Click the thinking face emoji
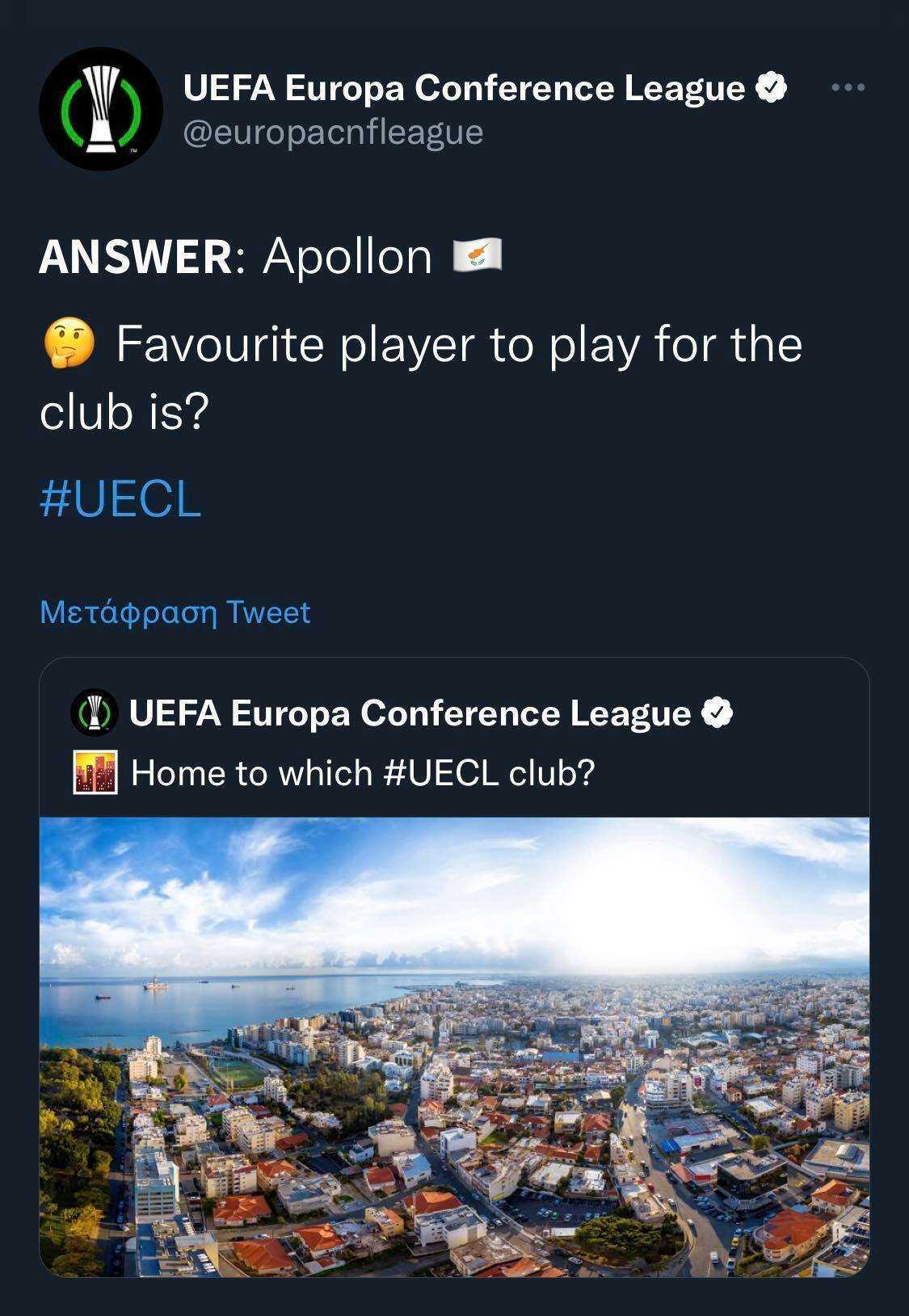 68,343
